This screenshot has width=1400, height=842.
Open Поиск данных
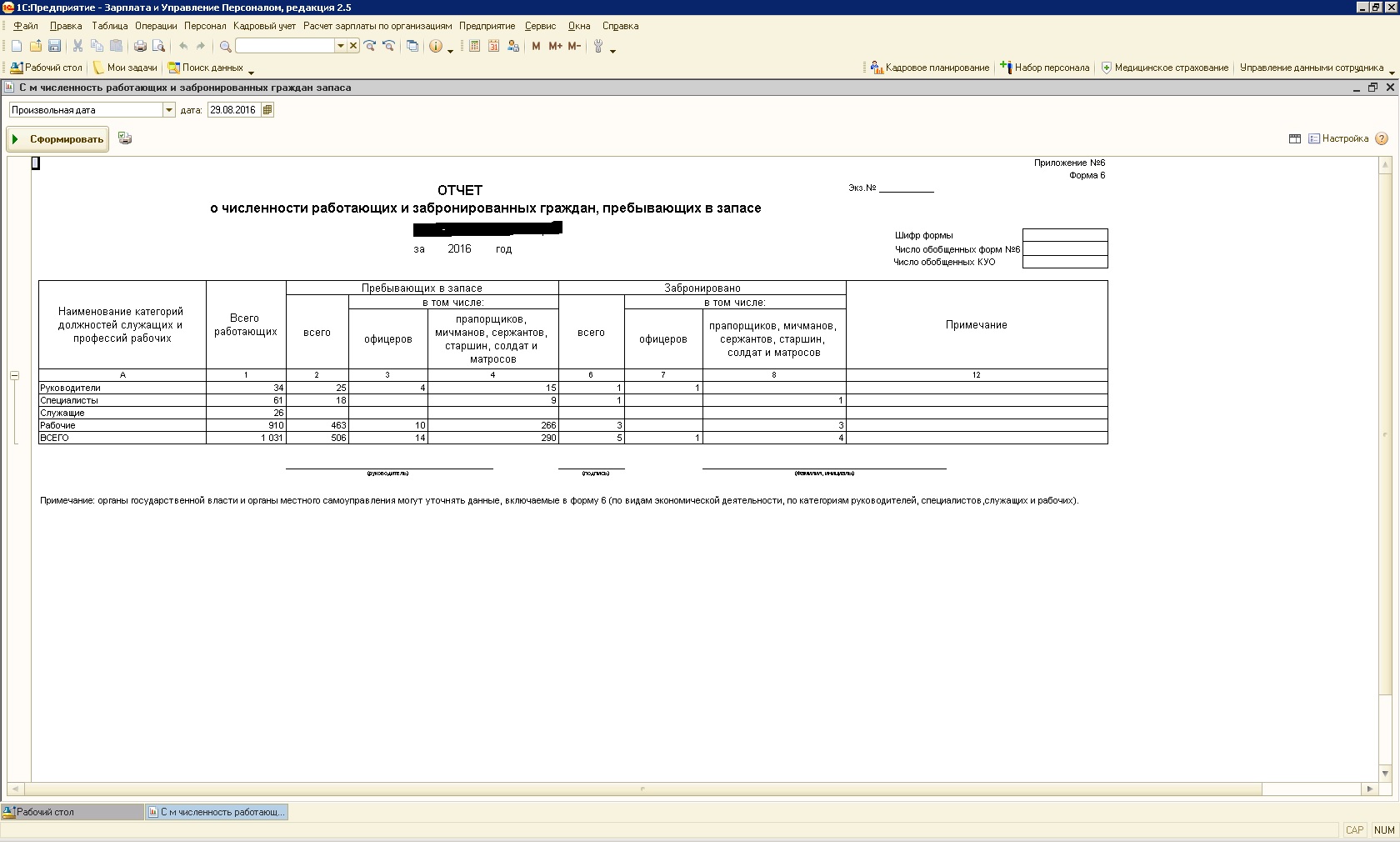(206, 68)
